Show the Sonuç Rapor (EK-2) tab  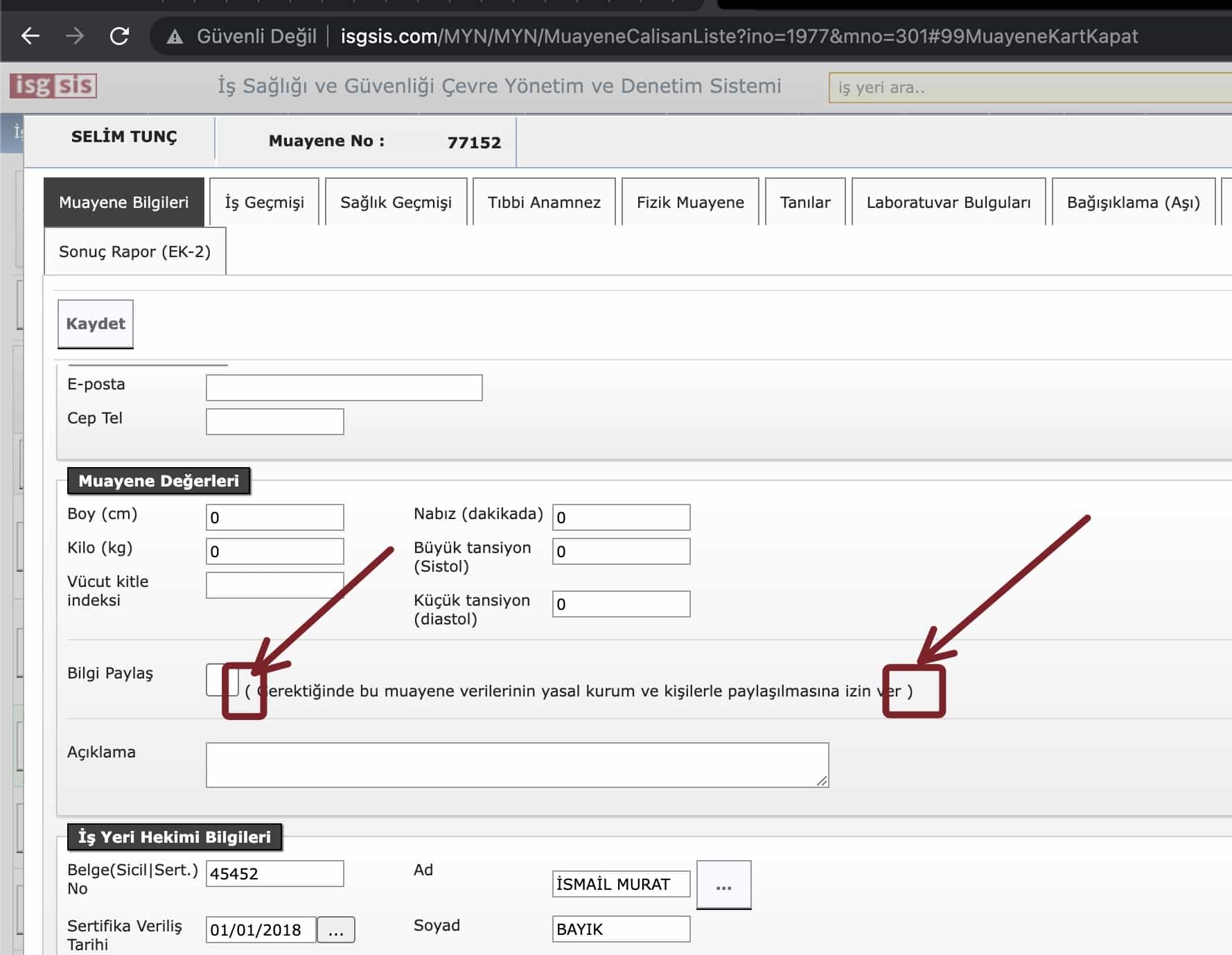pos(134,252)
